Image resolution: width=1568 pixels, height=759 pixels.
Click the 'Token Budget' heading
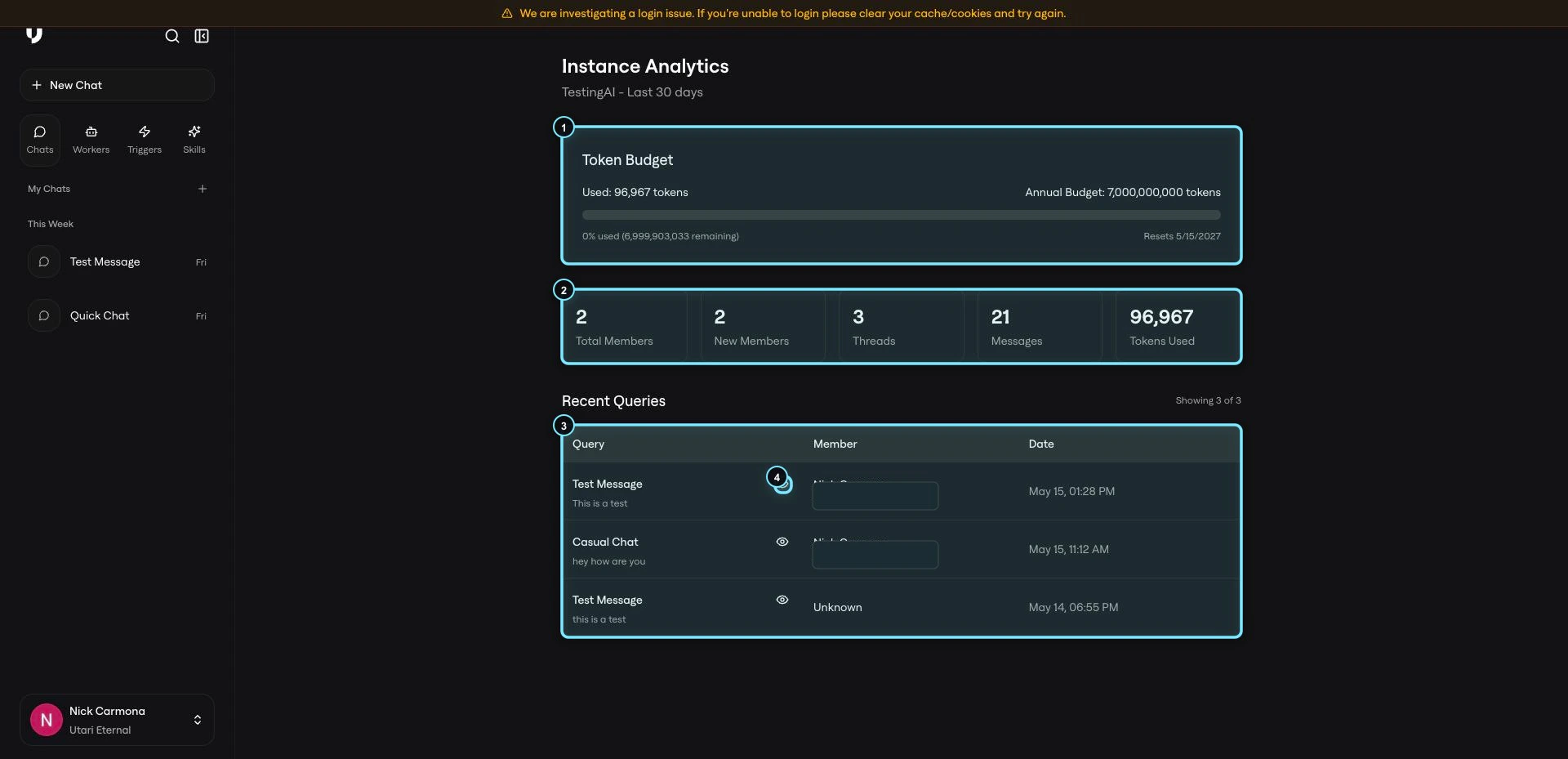[627, 160]
